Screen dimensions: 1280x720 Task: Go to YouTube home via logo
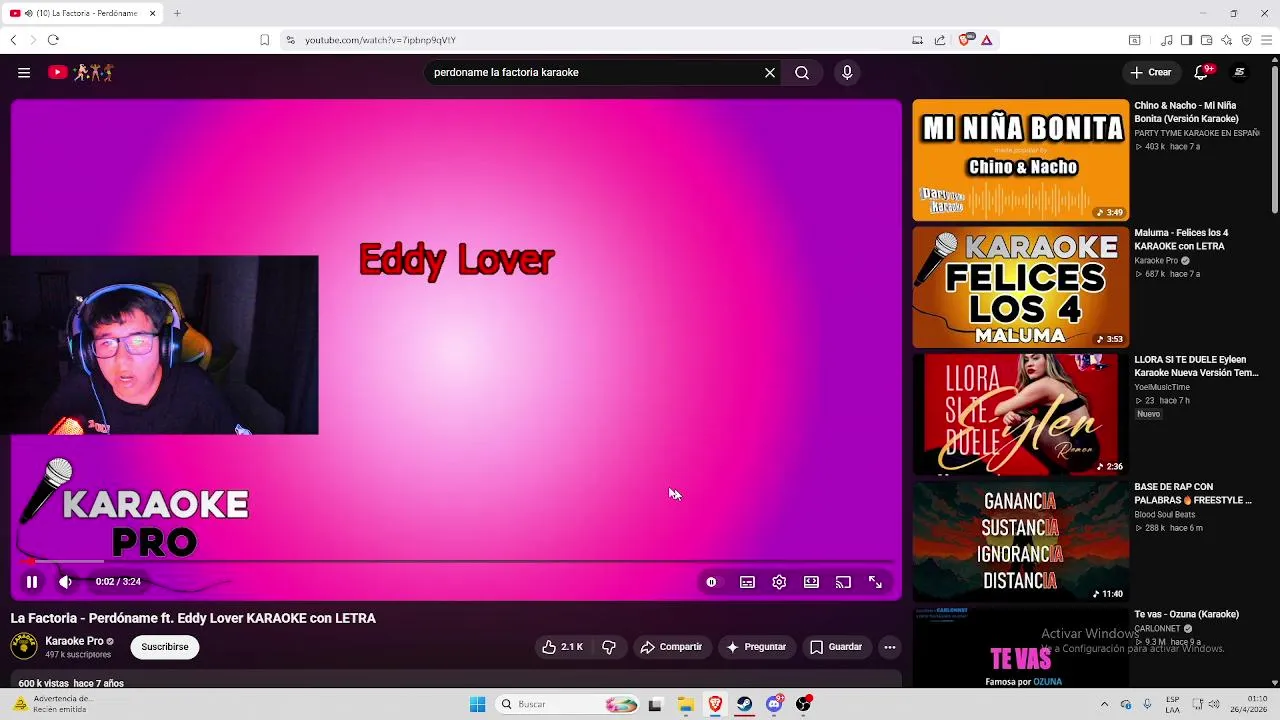[x=80, y=72]
